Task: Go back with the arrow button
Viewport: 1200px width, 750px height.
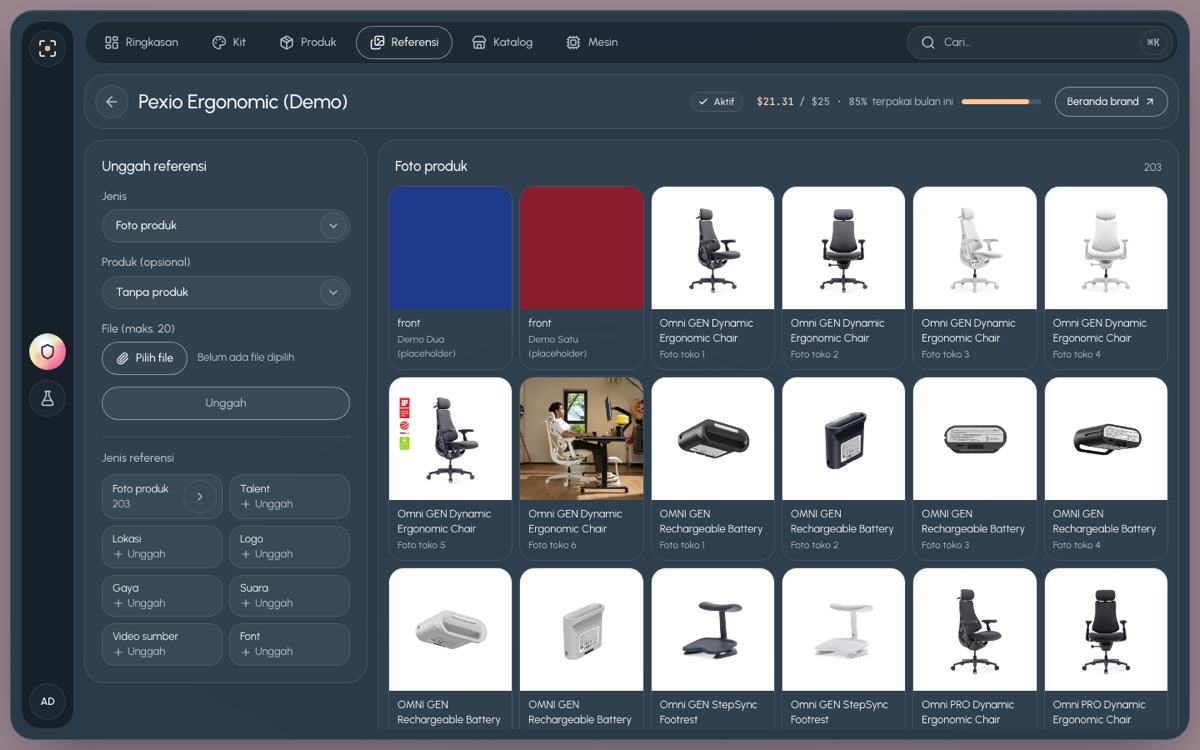Action: point(111,102)
